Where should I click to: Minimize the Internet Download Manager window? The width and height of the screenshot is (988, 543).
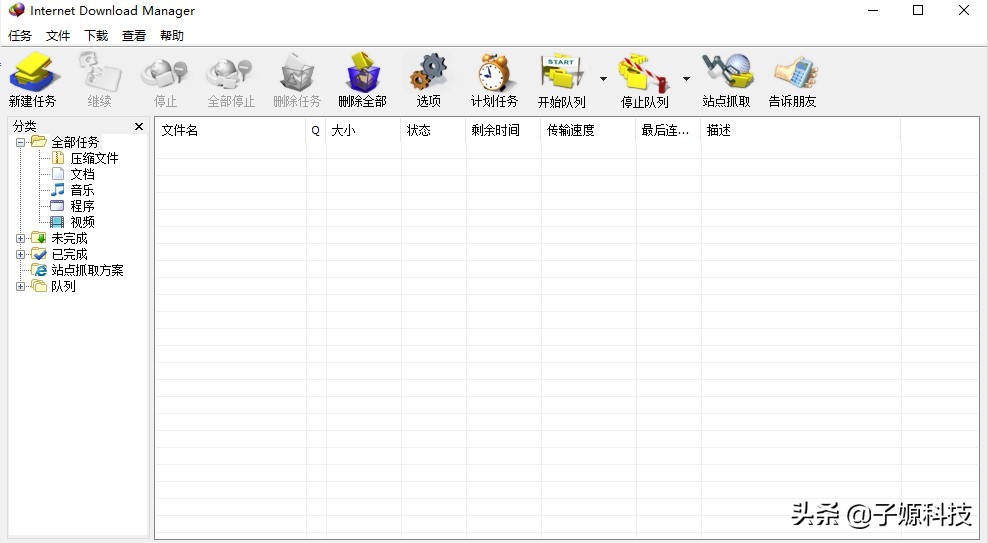click(873, 10)
